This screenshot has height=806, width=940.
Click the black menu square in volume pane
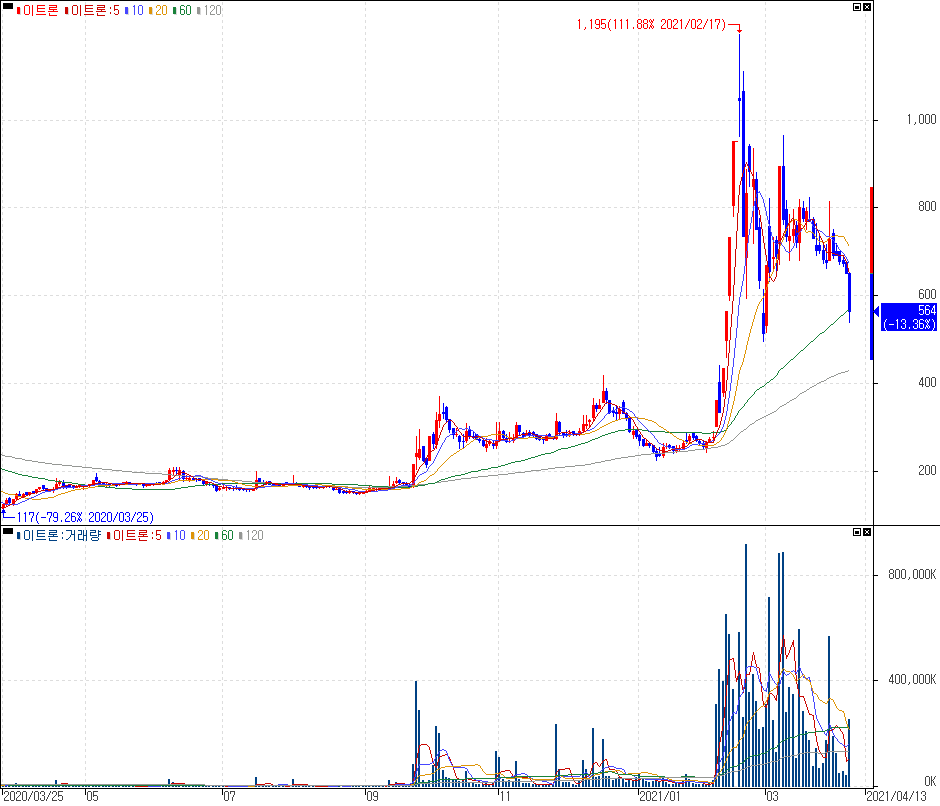[8, 531]
